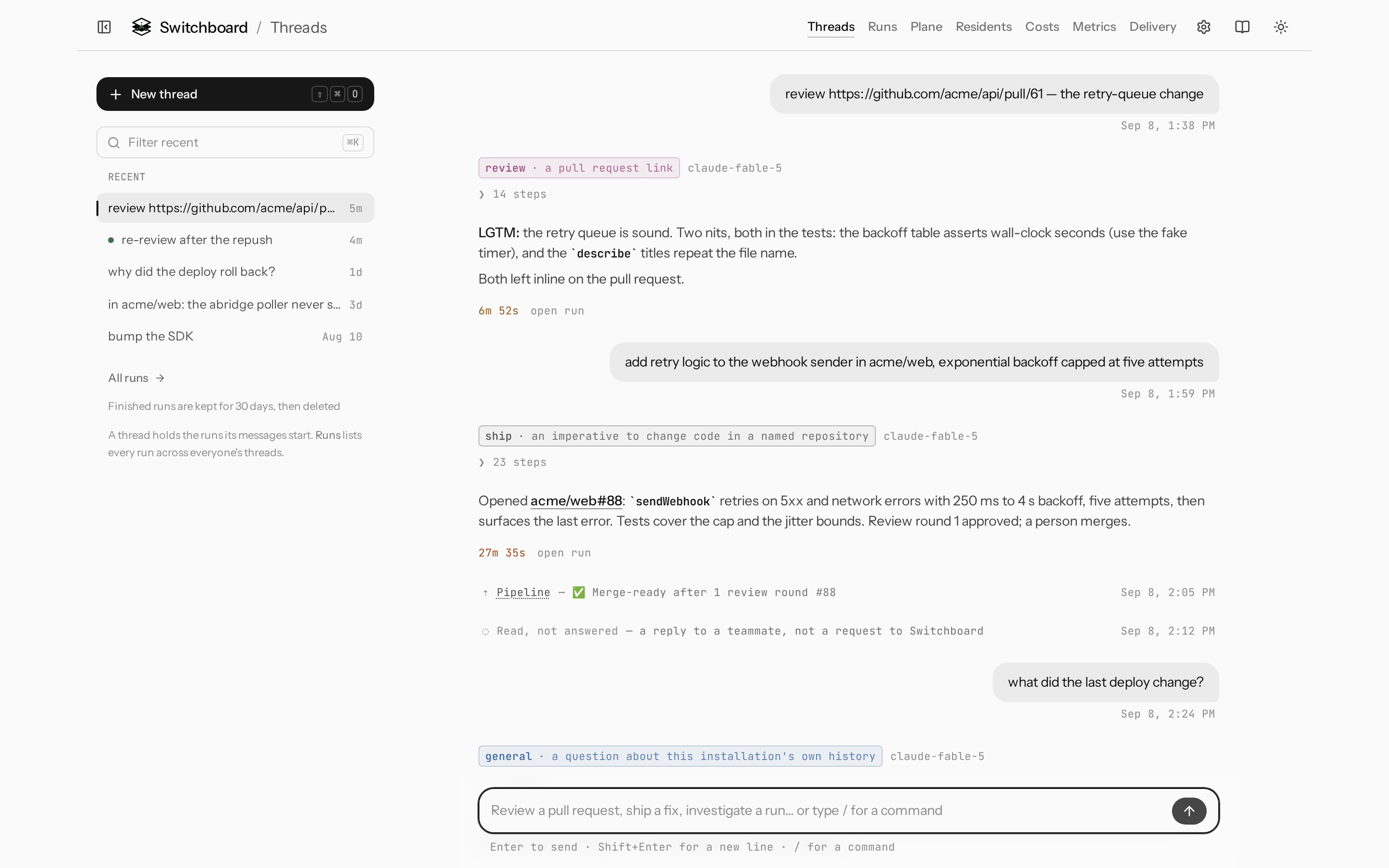Image resolution: width=1389 pixels, height=868 pixels.
Task: Click the review pull request link tag
Action: [x=579, y=168]
